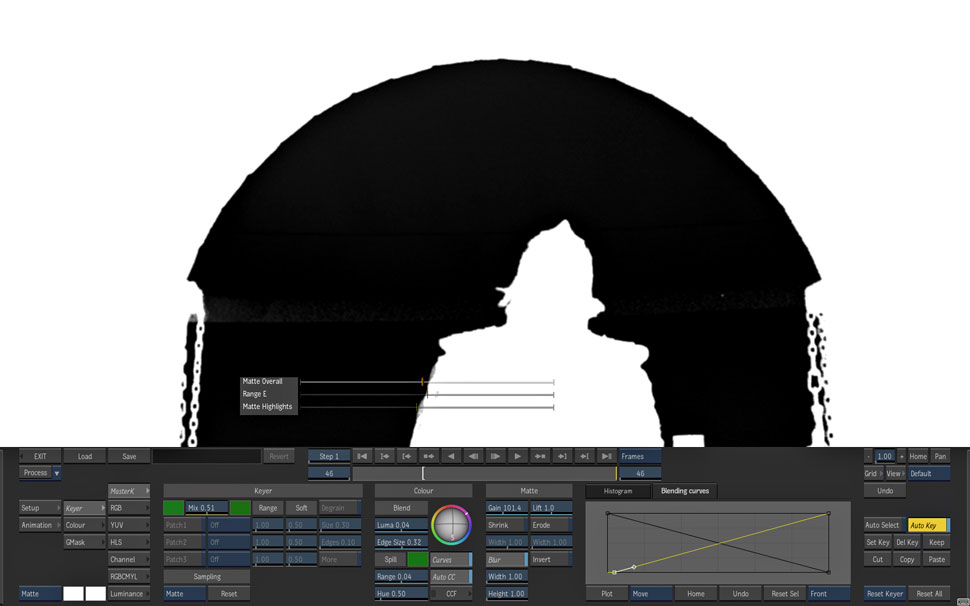Click the zoom-in plus button
Viewport: 970px width, 606px height.
pyautogui.click(x=901, y=456)
